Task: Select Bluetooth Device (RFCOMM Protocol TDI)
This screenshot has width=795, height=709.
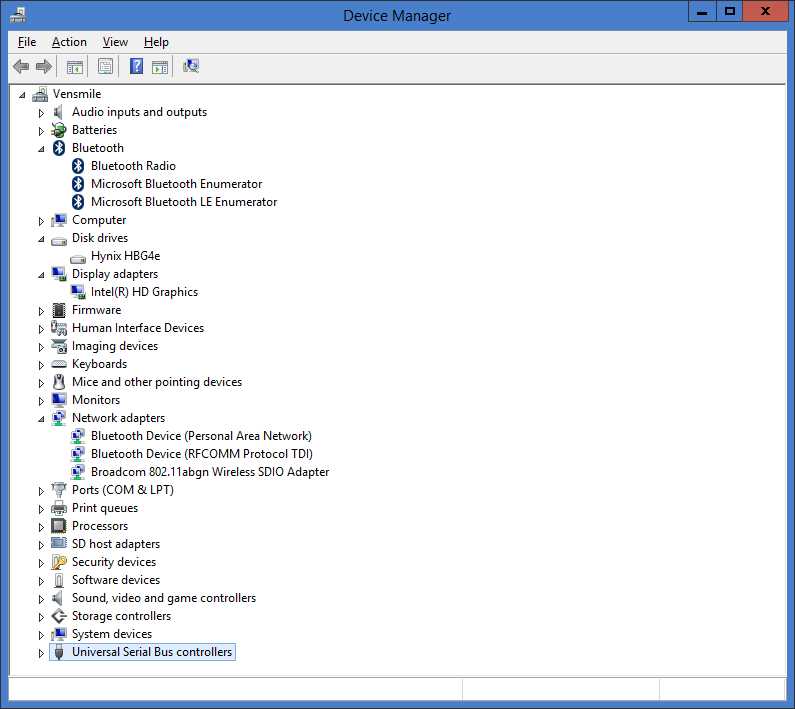Action: click(202, 454)
